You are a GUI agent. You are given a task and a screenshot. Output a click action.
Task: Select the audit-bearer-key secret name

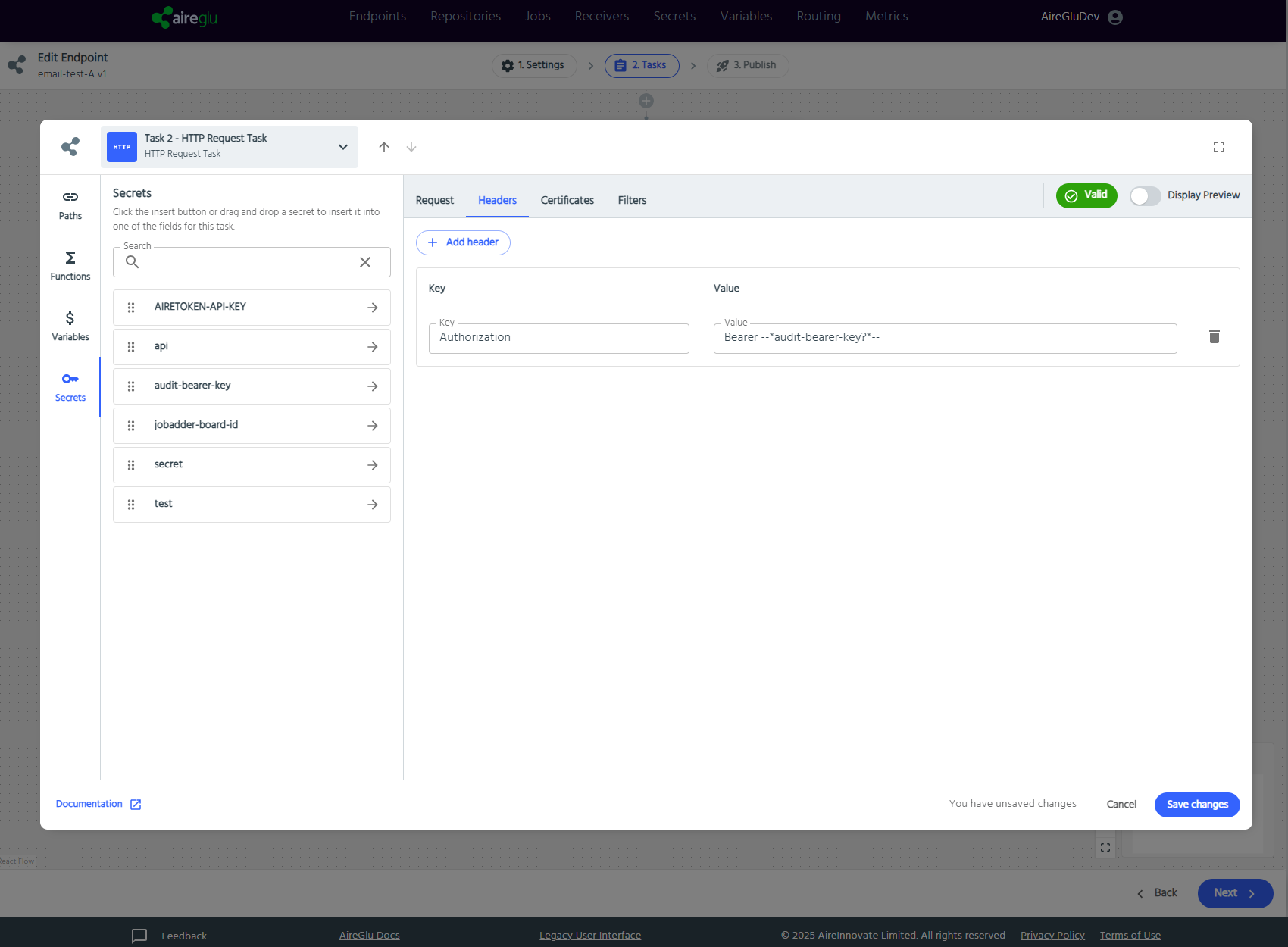coord(192,386)
